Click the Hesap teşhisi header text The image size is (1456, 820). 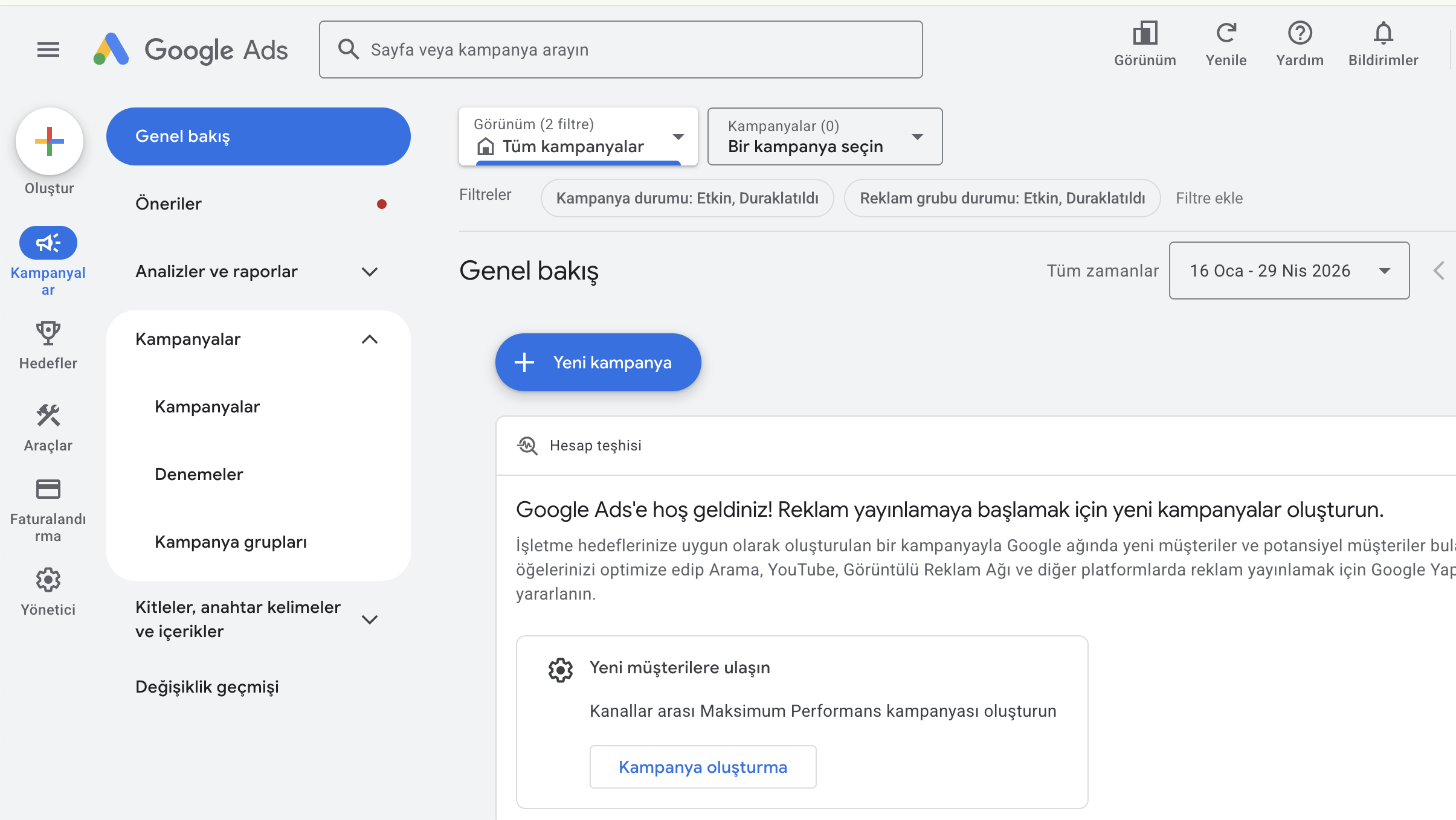[596, 446]
